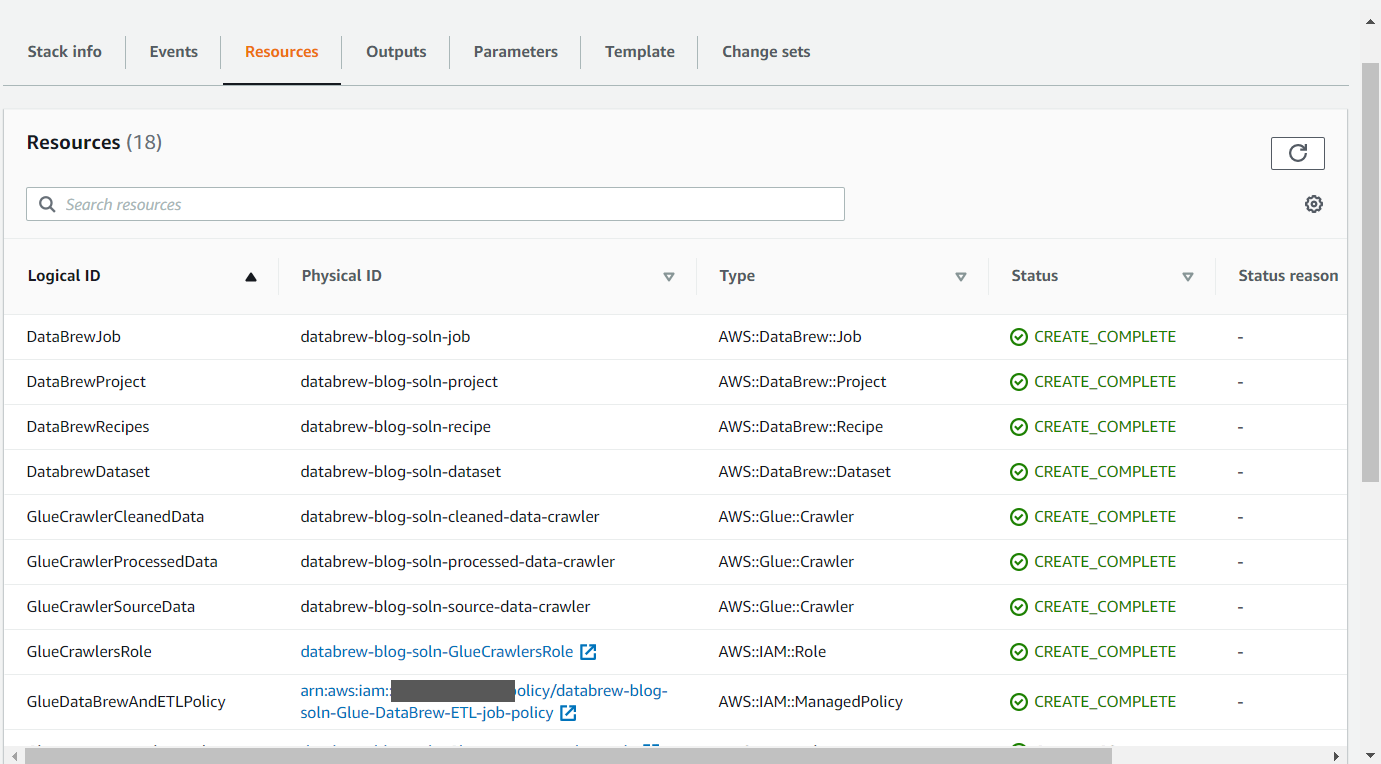The height and width of the screenshot is (764, 1381).
Task: Sort table by Physical ID column arrow
Action: (669, 277)
